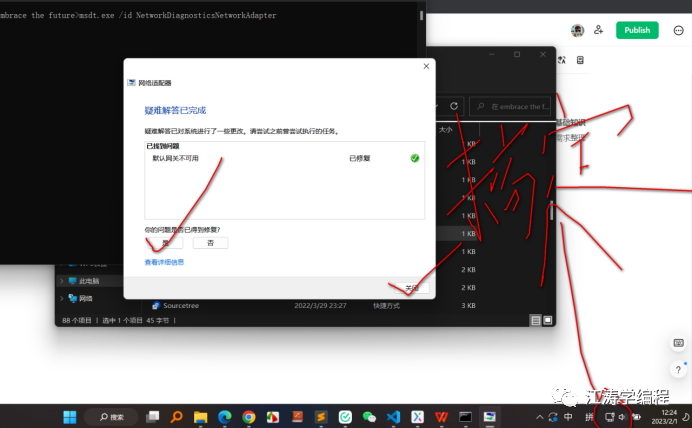Image resolution: width=692 pixels, height=428 pixels.
Task: Expand the 网络 tree node
Action: tap(62, 298)
